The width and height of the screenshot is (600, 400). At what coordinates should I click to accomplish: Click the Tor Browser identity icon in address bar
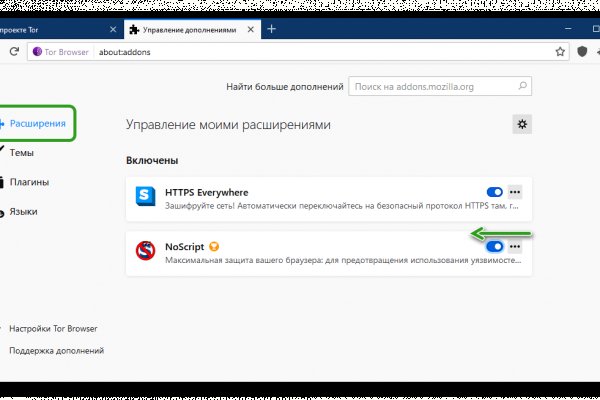tap(38, 50)
